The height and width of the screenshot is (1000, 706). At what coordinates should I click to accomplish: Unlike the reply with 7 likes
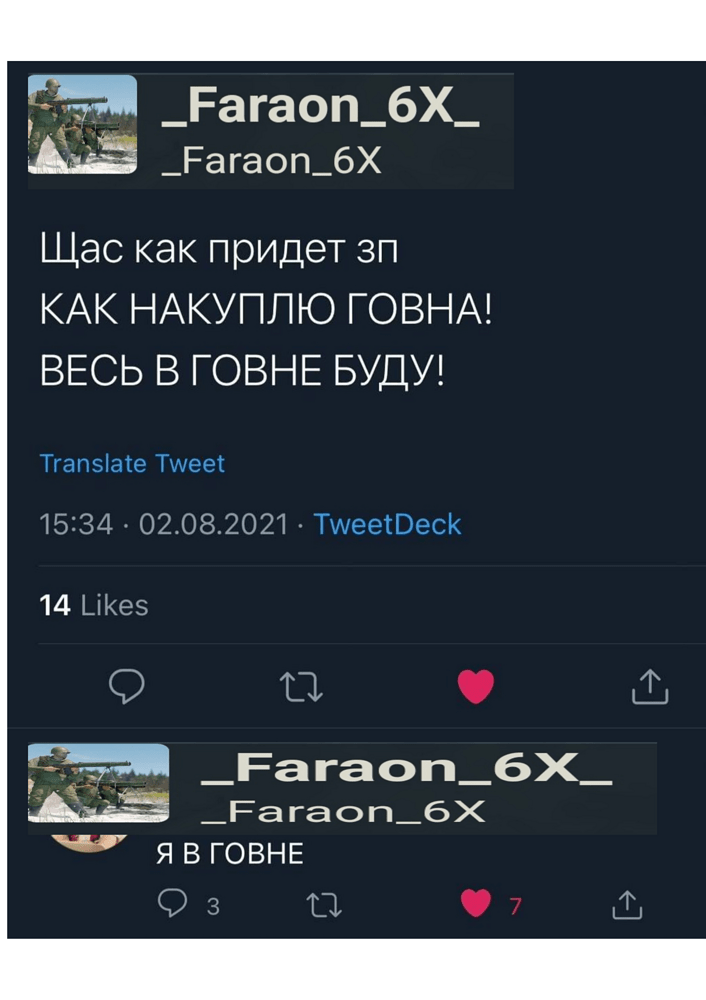[476, 903]
